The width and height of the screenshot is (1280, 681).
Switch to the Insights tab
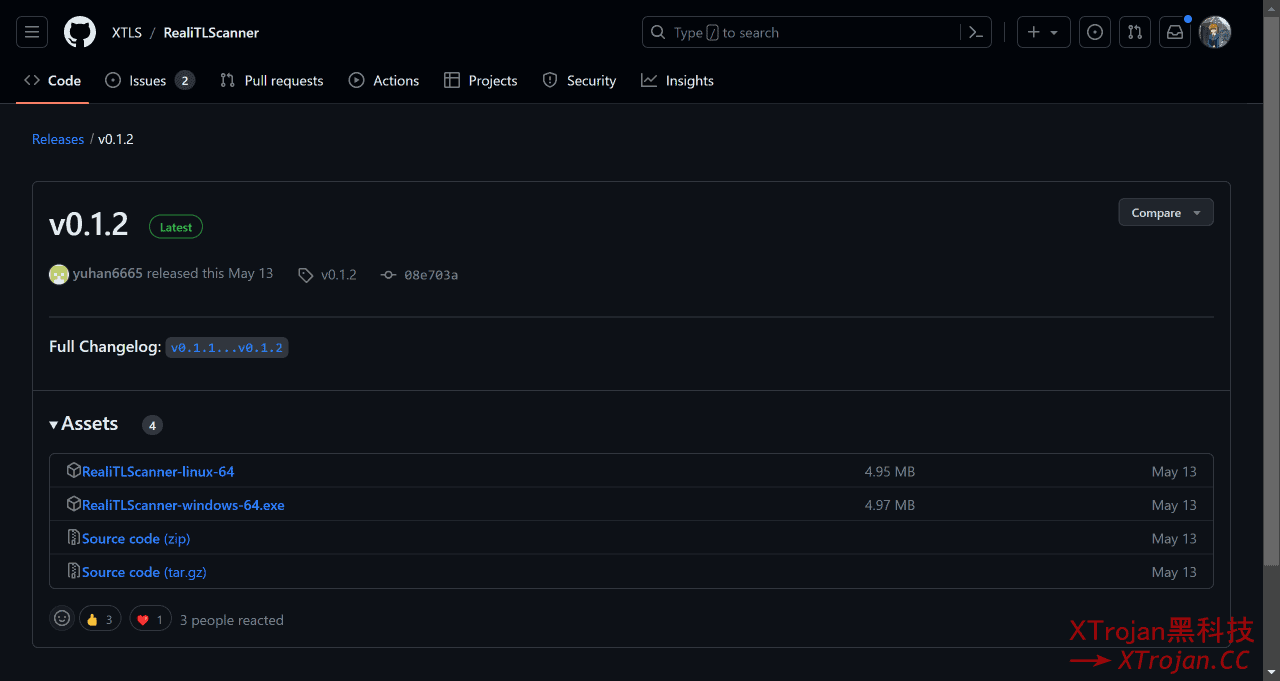pyautogui.click(x=678, y=80)
